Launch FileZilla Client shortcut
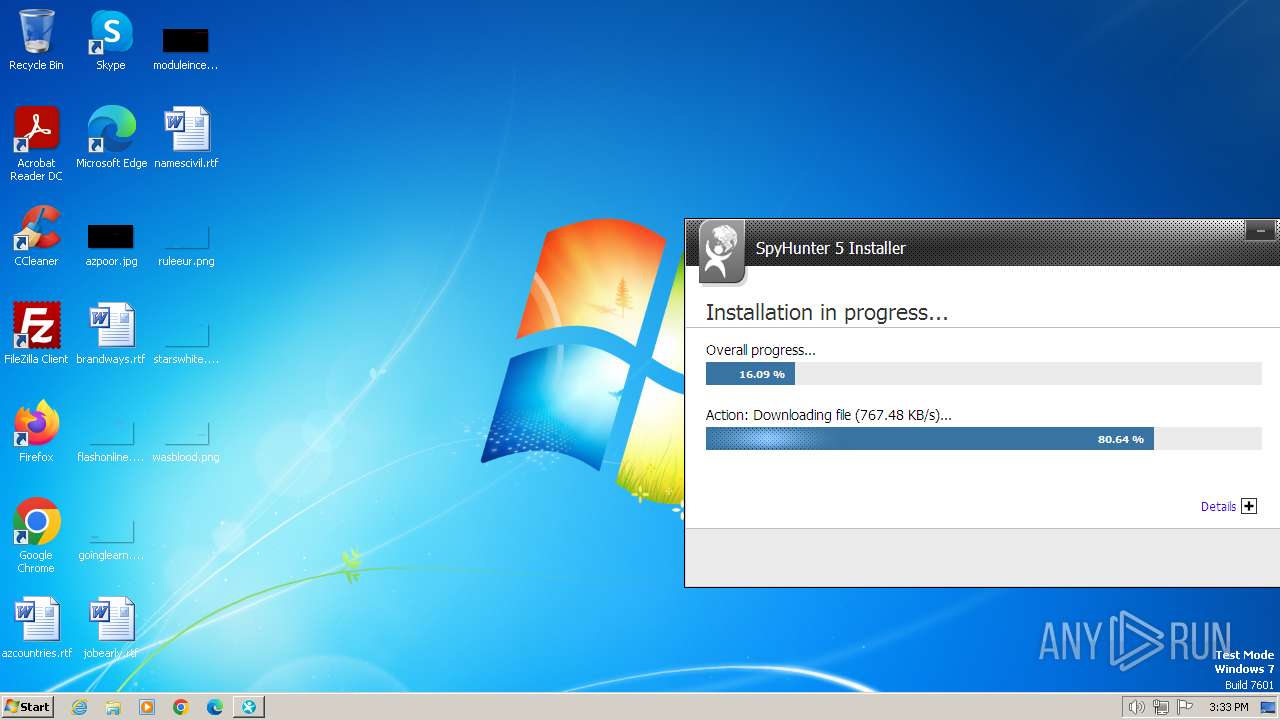1280x720 pixels. coord(36,335)
